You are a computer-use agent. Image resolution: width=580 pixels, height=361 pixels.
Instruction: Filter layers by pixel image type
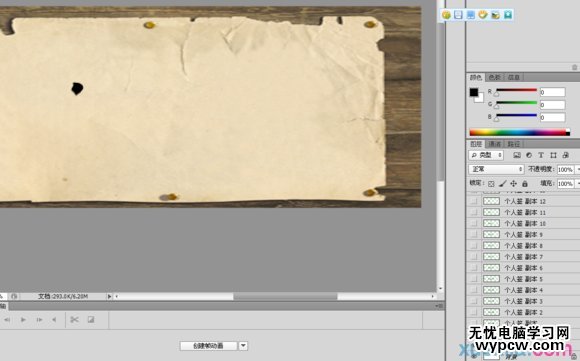[x=517, y=155]
